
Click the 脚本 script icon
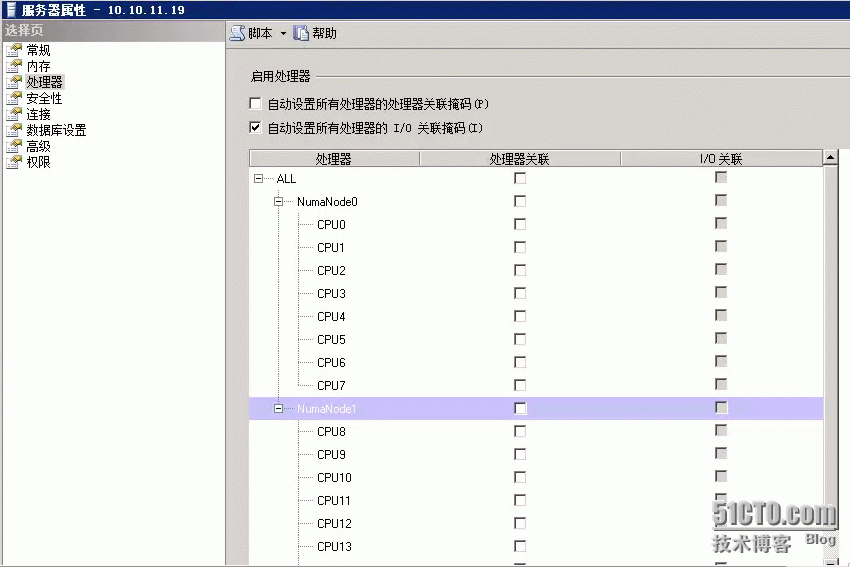[237, 33]
